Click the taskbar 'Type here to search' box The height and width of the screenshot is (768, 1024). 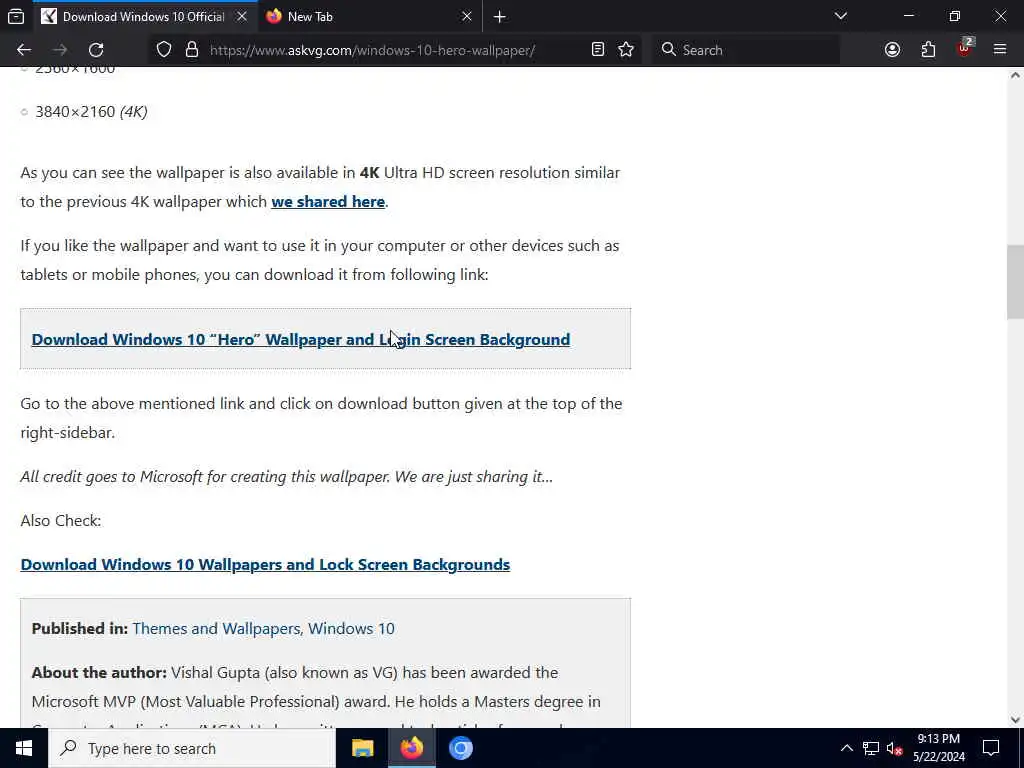coord(191,748)
